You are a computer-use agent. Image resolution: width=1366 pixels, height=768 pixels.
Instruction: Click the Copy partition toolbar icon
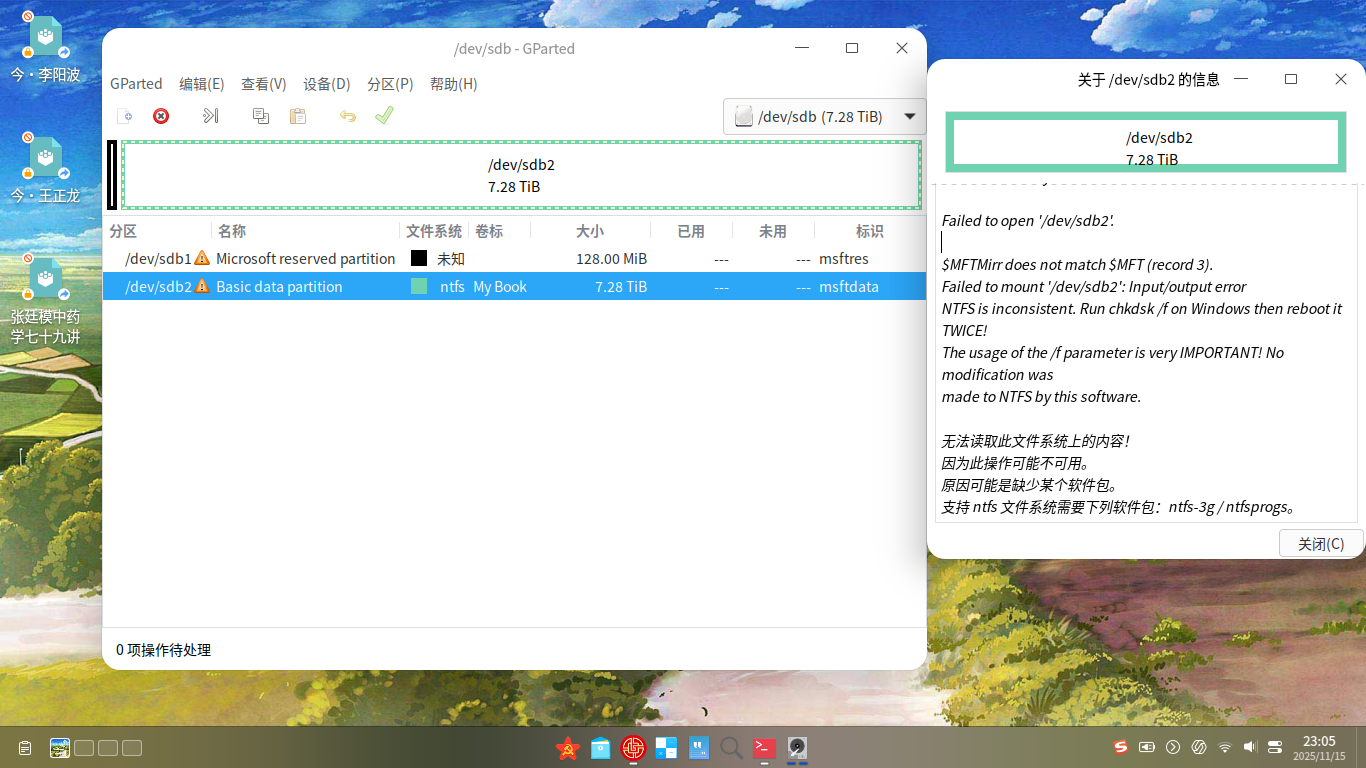[261, 116]
